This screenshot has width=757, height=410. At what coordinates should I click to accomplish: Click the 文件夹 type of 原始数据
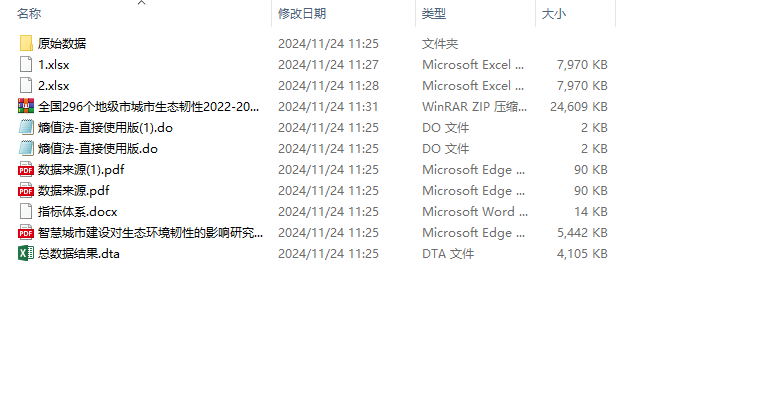point(440,43)
